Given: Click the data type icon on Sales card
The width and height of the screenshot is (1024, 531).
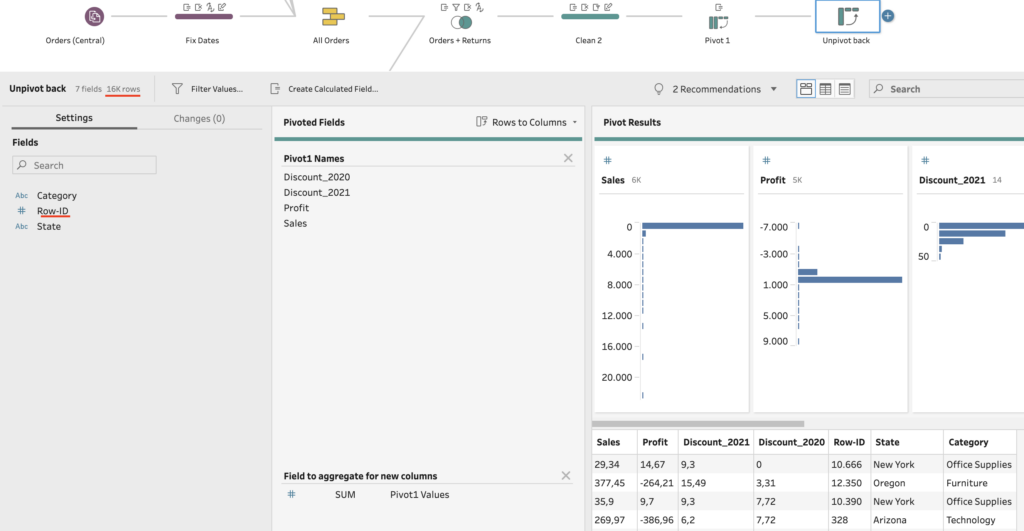Looking at the screenshot, I should point(607,160).
